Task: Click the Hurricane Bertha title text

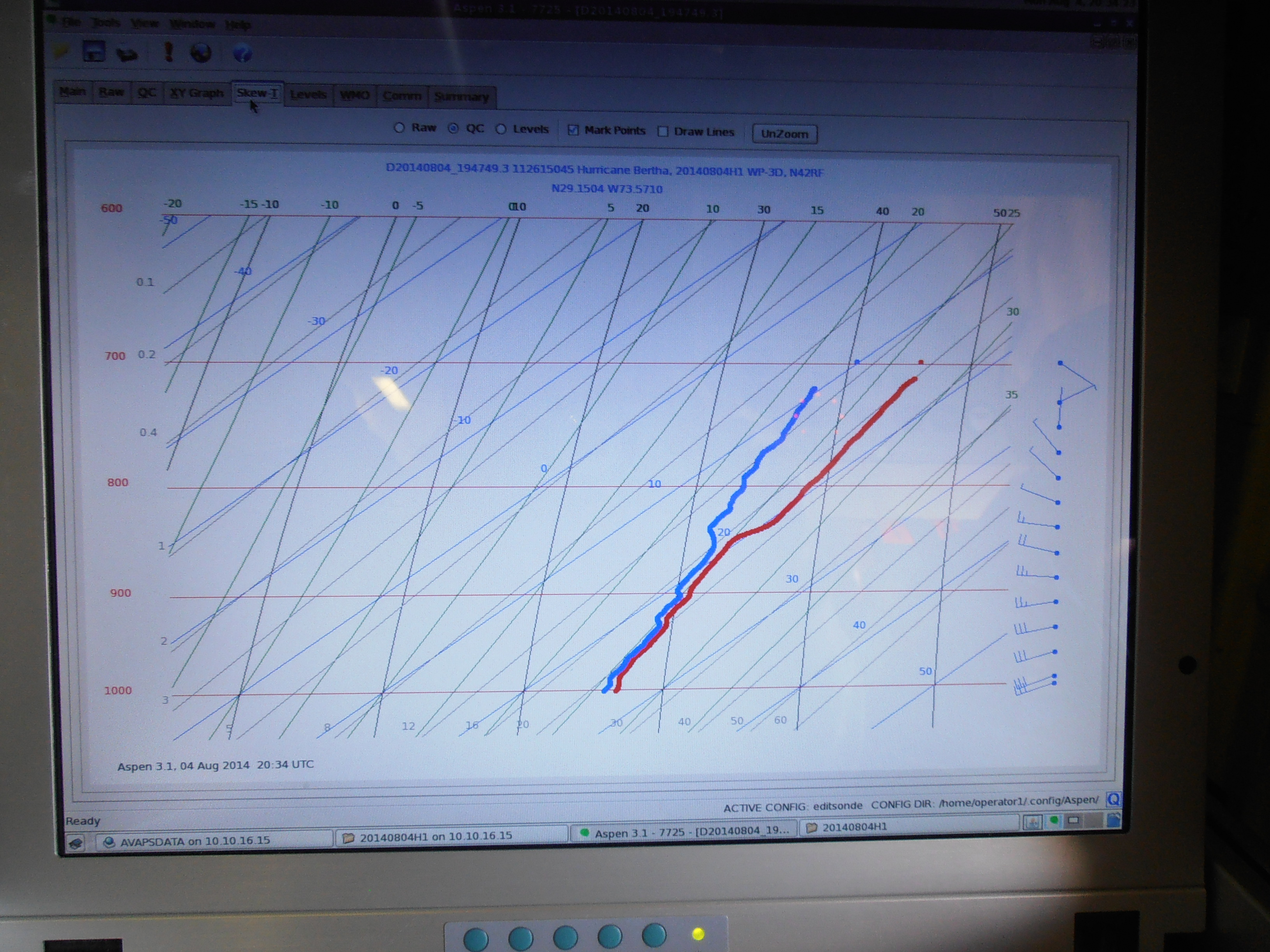Action: [605, 170]
